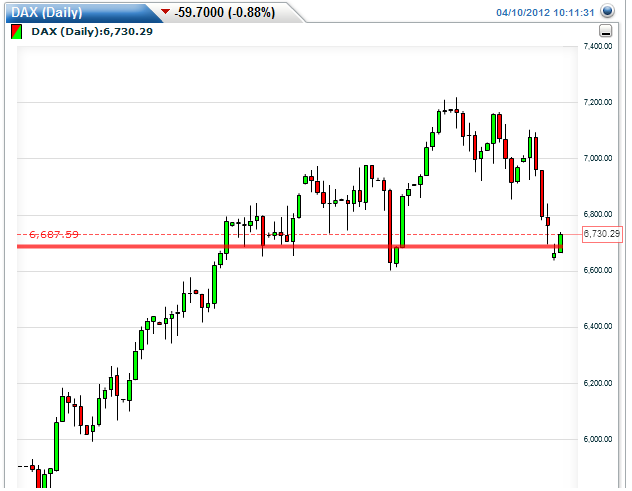Select the thick red horizontal support line
Image resolution: width=632 pixels, height=491 pixels.
point(290,246)
